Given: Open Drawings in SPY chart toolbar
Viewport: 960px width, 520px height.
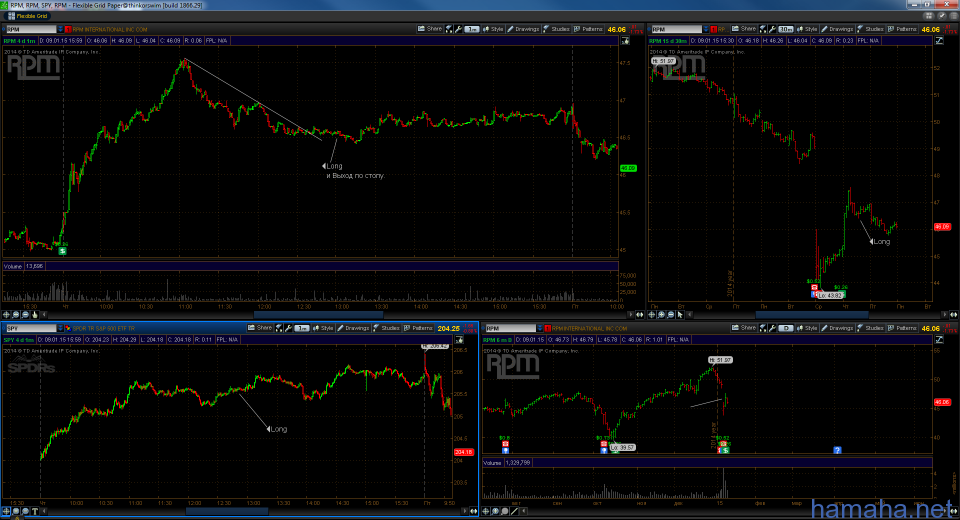Looking at the screenshot, I should 353,328.
